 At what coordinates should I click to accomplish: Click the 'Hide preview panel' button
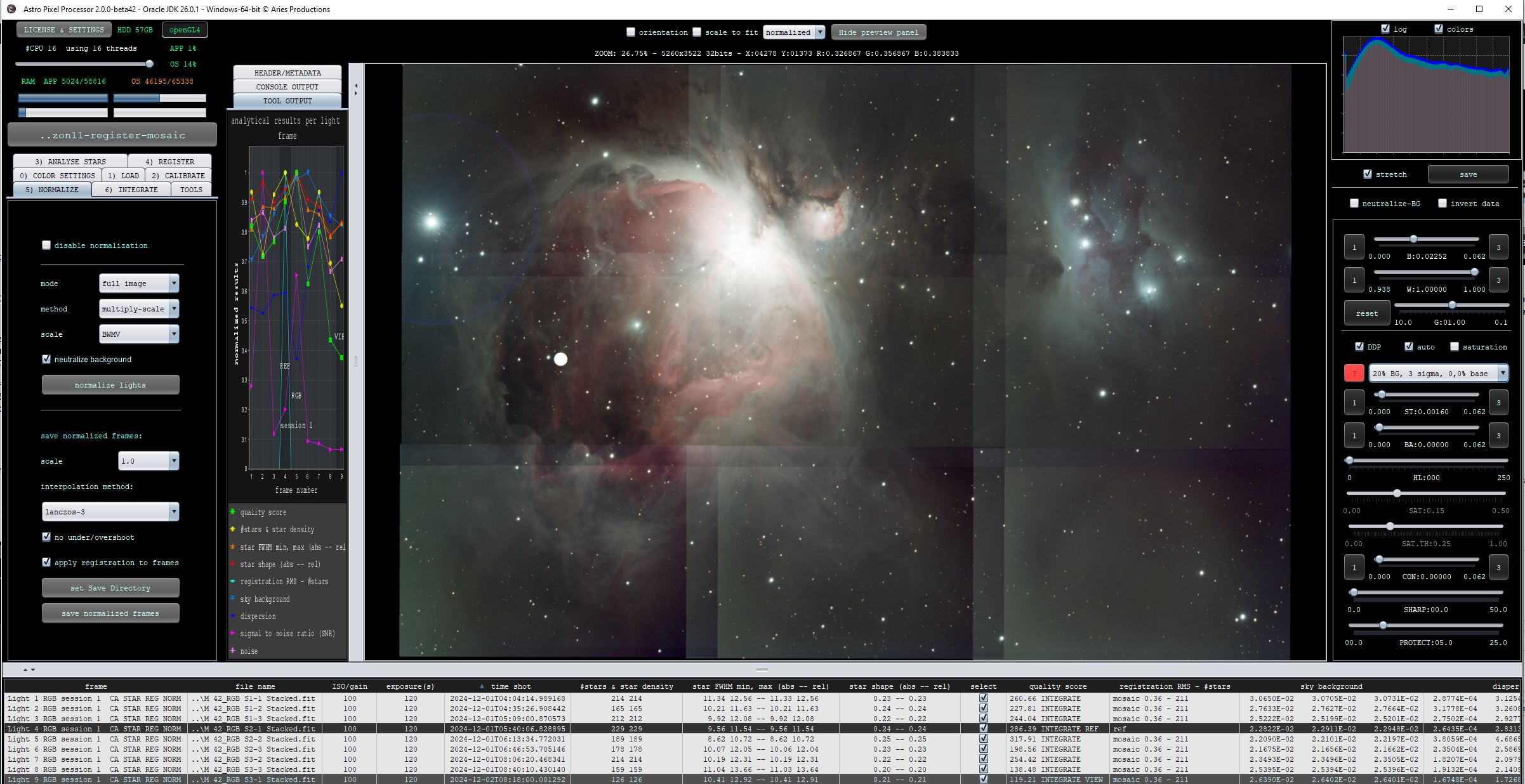pyautogui.click(x=878, y=32)
